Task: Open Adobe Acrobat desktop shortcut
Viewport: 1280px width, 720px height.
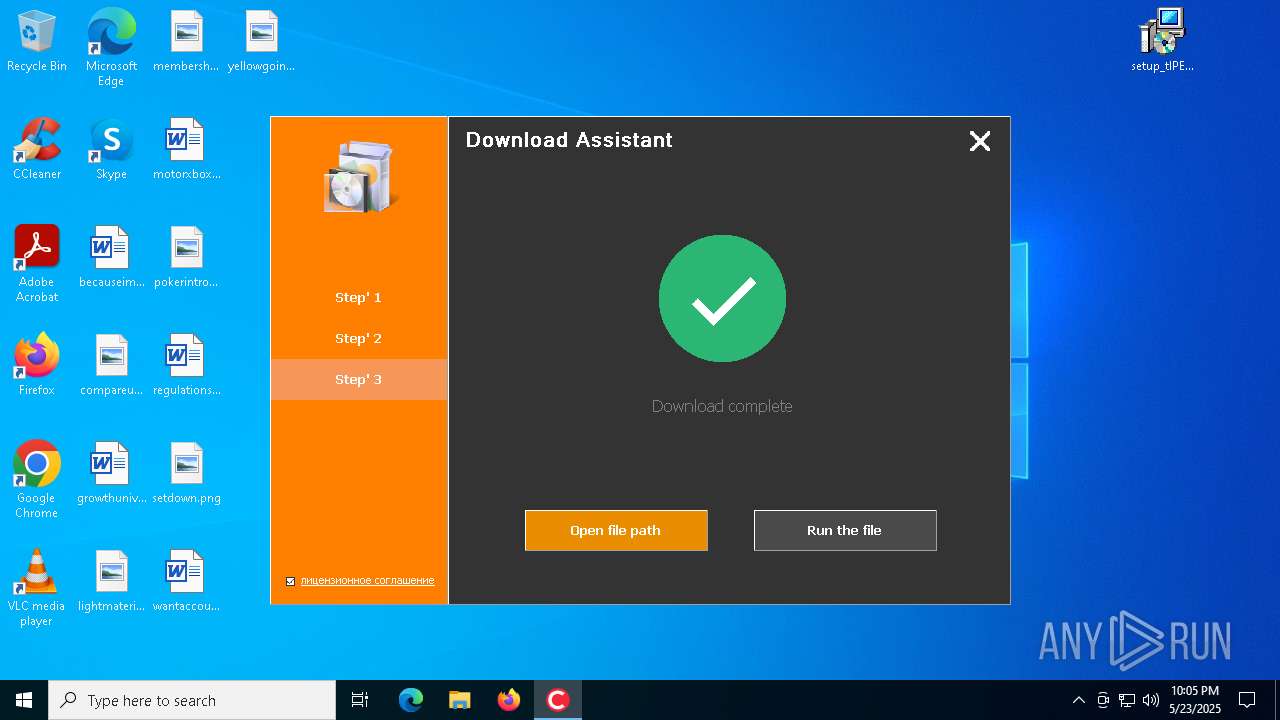Action: coord(37,264)
